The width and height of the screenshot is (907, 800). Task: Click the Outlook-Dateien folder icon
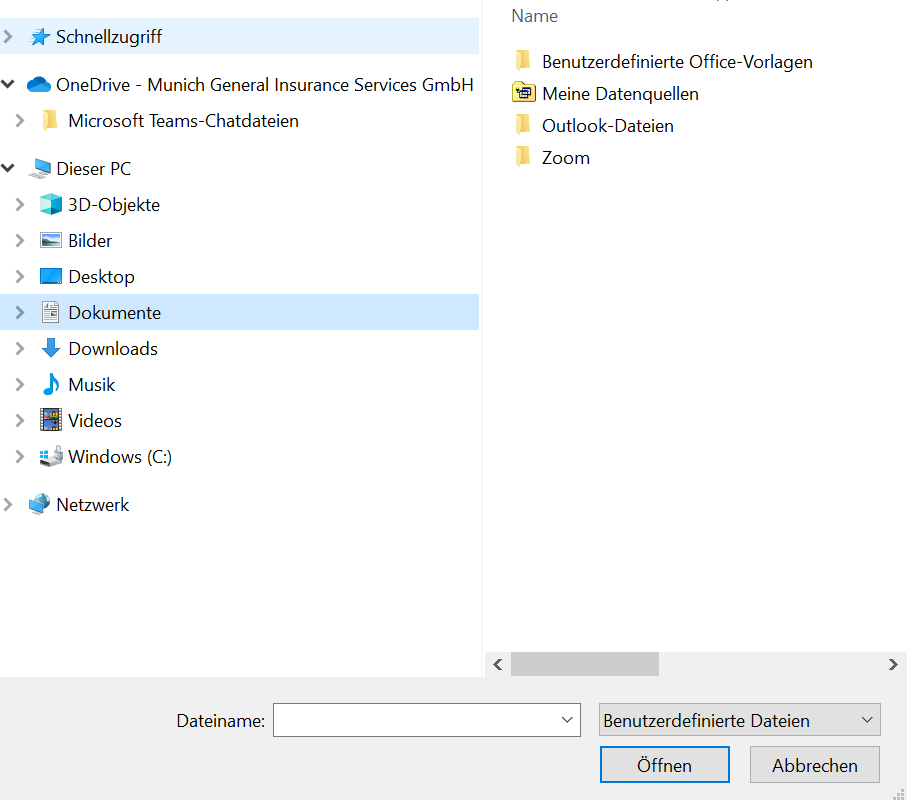tap(522, 125)
